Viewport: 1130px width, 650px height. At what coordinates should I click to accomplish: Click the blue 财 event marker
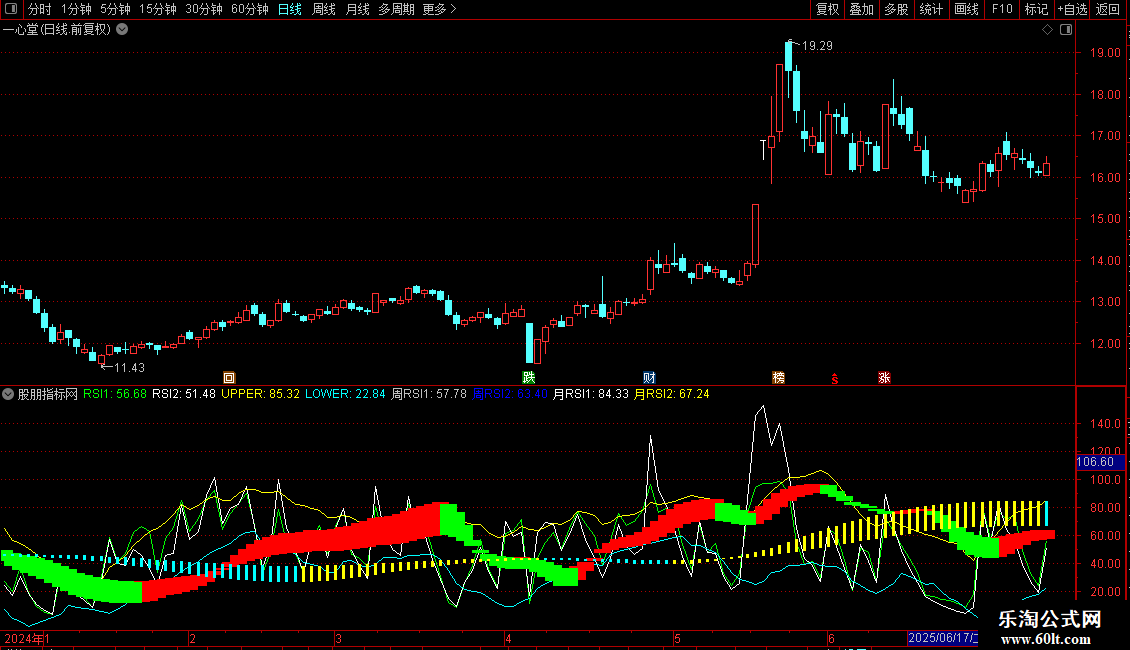pos(649,378)
